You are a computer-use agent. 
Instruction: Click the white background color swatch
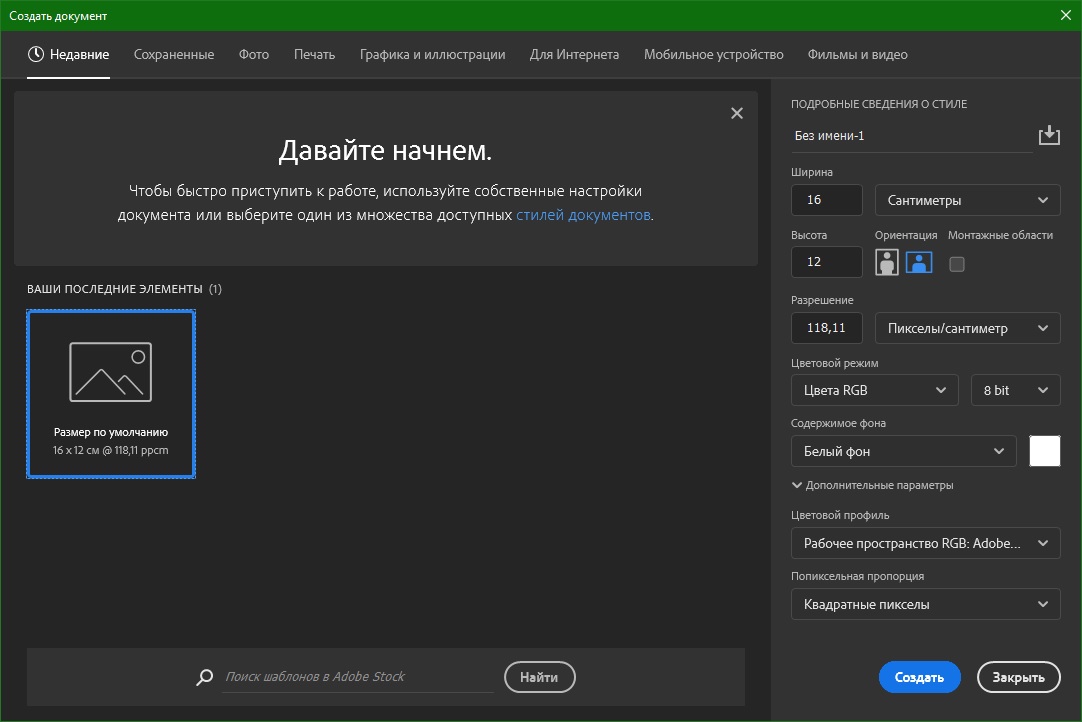(x=1044, y=451)
